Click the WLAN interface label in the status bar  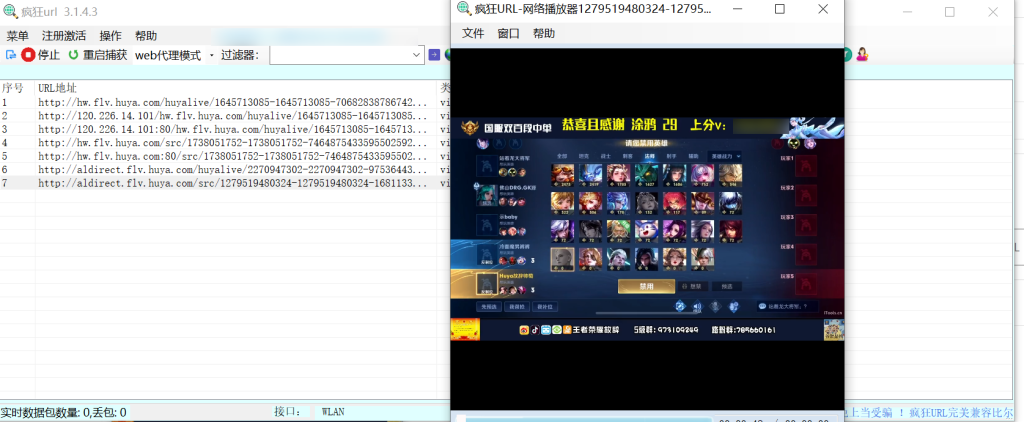333,412
